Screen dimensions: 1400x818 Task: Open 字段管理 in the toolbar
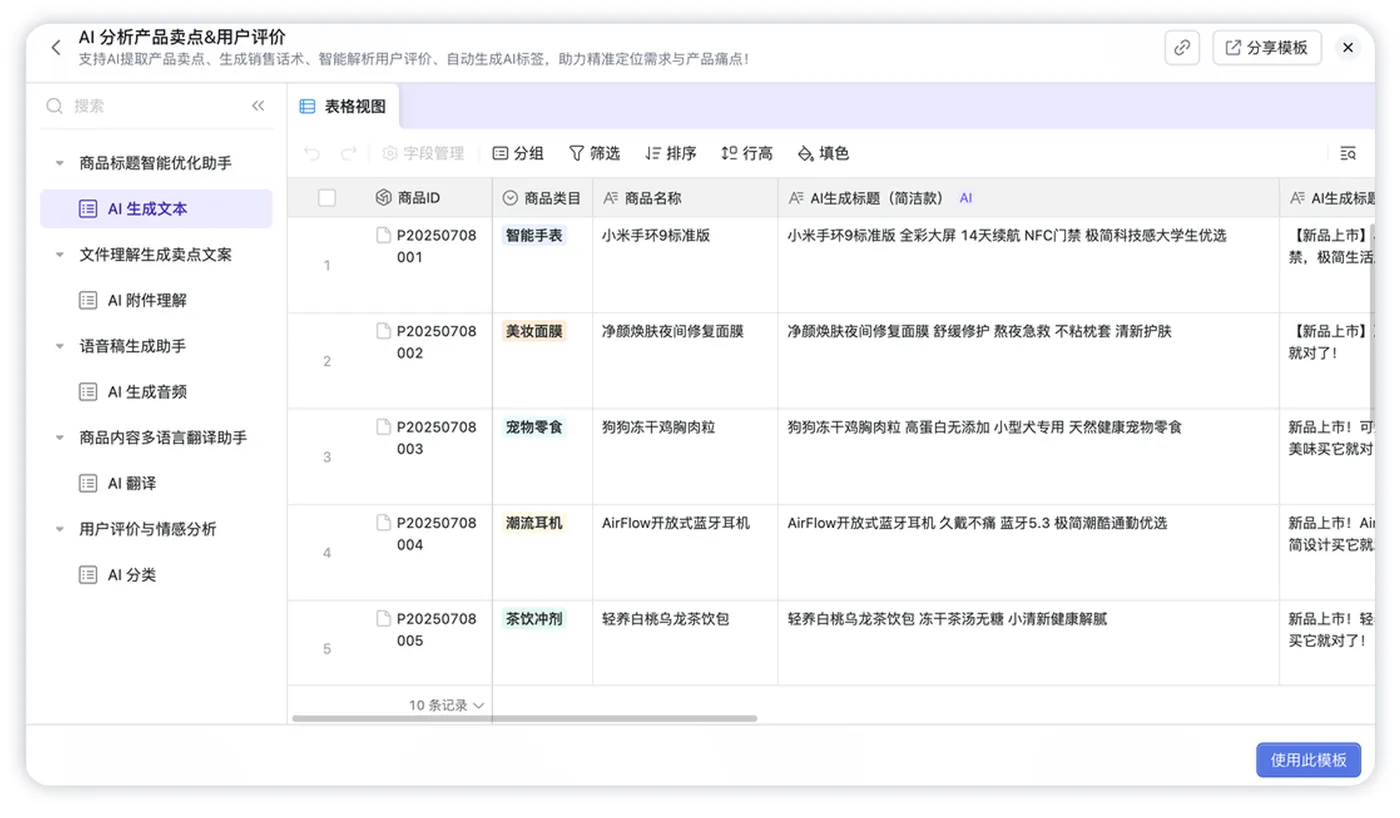click(423, 153)
